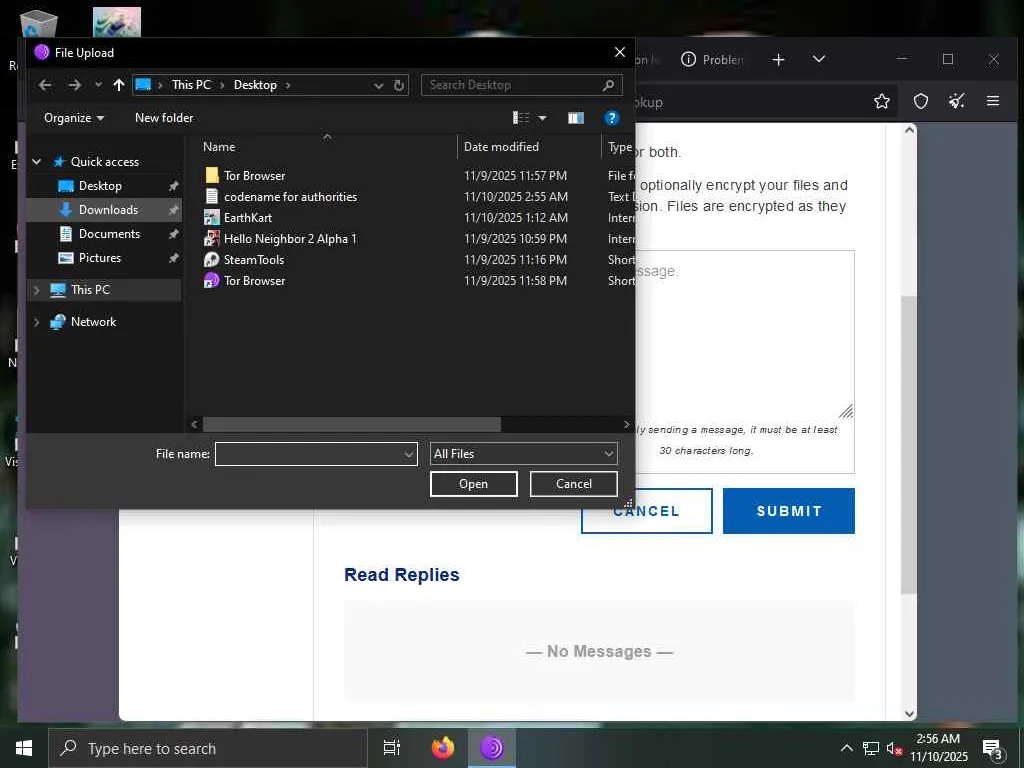1024x768 pixels.
Task: Click Open button in dialog
Action: pyautogui.click(x=473, y=484)
